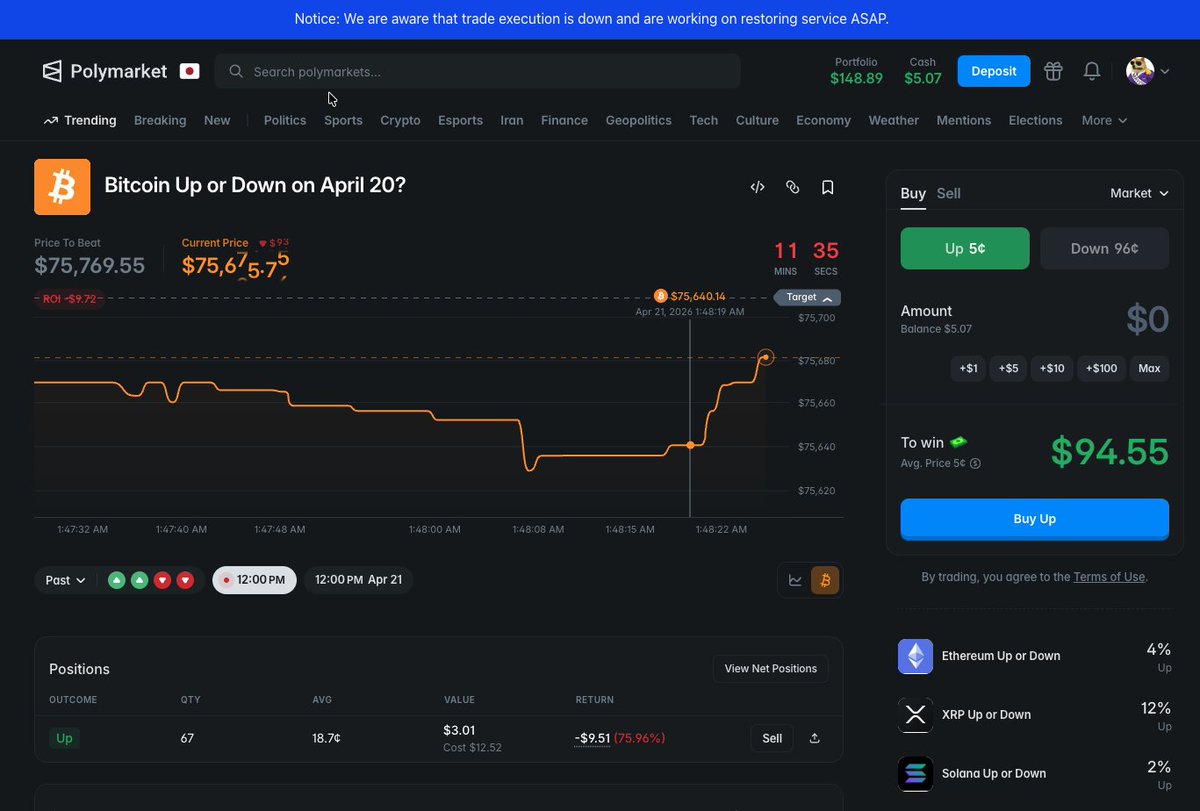The width and height of the screenshot is (1200, 811).
Task: Select the Up 5¢ outcome
Action: [965, 248]
